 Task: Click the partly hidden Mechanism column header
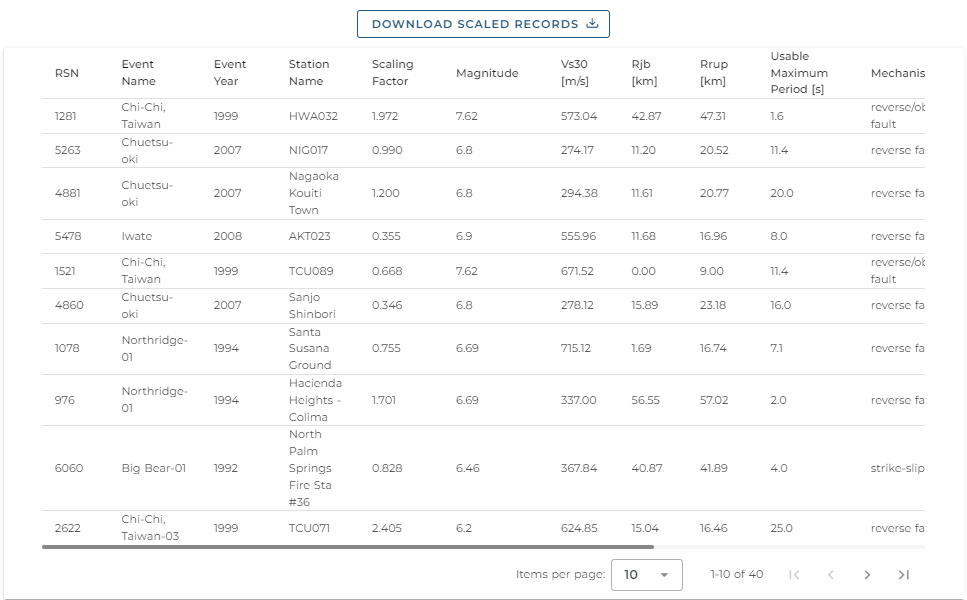tap(897, 73)
